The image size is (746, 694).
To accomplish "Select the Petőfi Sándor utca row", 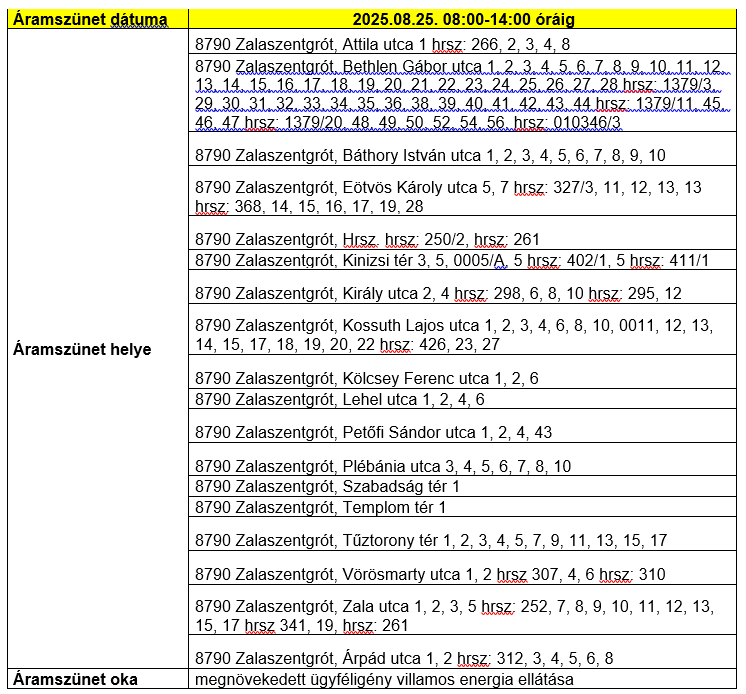I will (x=462, y=426).
